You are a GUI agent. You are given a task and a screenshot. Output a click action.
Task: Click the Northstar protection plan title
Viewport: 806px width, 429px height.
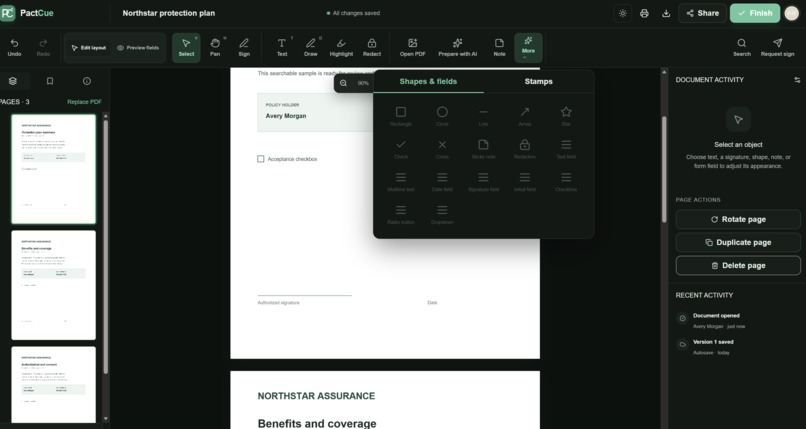click(169, 13)
